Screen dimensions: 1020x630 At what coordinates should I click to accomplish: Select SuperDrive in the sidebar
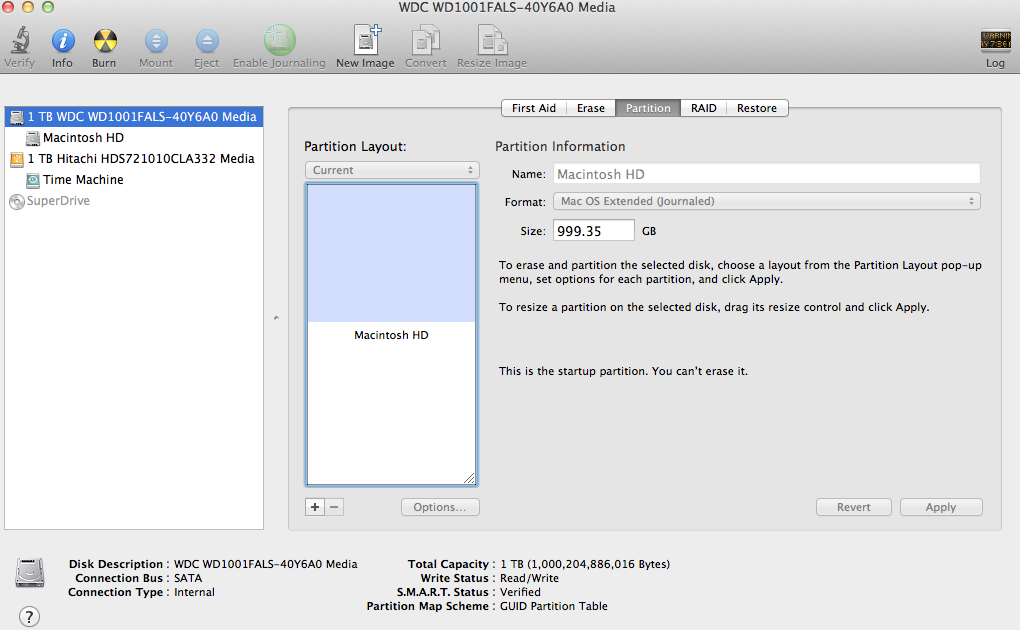coord(134,201)
